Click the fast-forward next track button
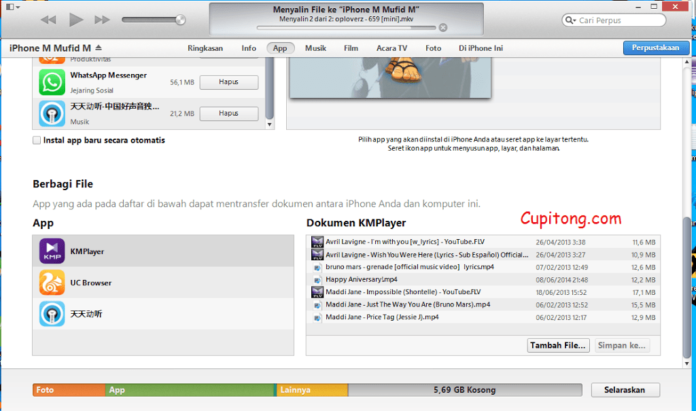 click(x=102, y=20)
